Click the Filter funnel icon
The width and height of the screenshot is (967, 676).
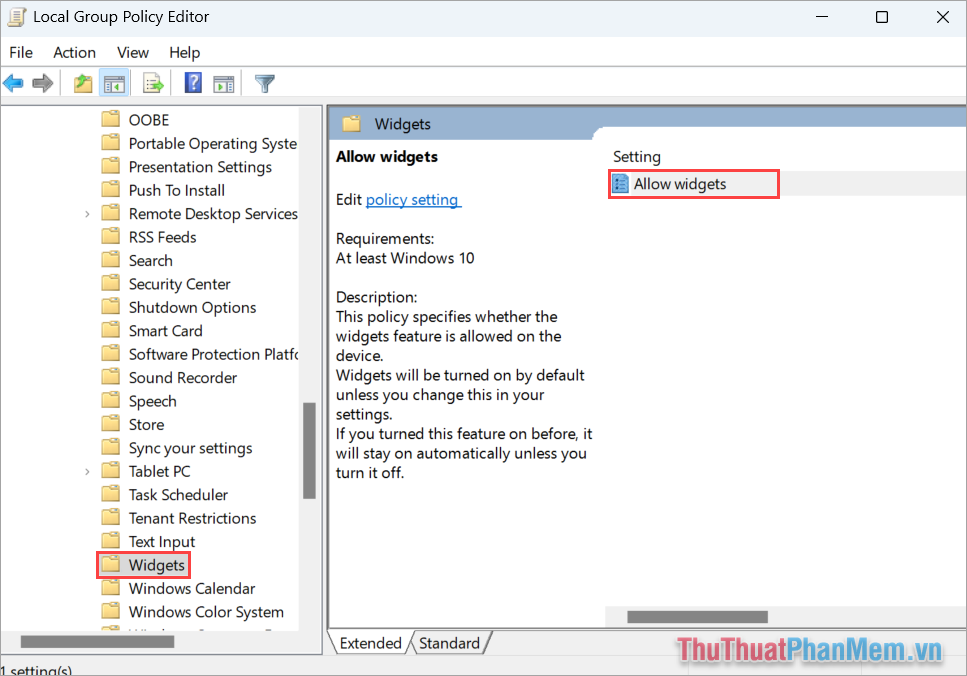click(x=264, y=83)
